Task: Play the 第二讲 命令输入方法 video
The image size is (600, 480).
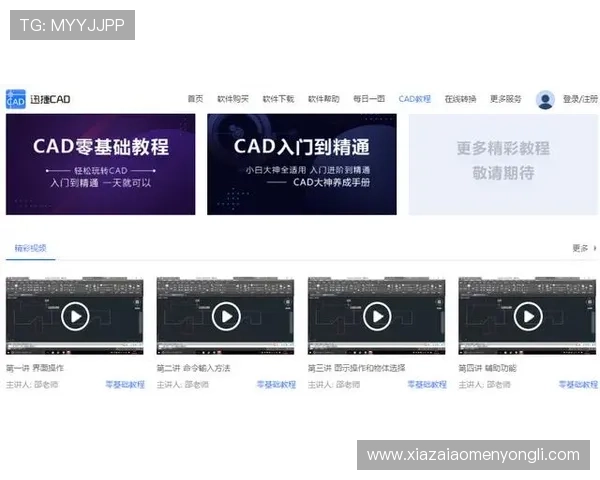Action: [226, 316]
